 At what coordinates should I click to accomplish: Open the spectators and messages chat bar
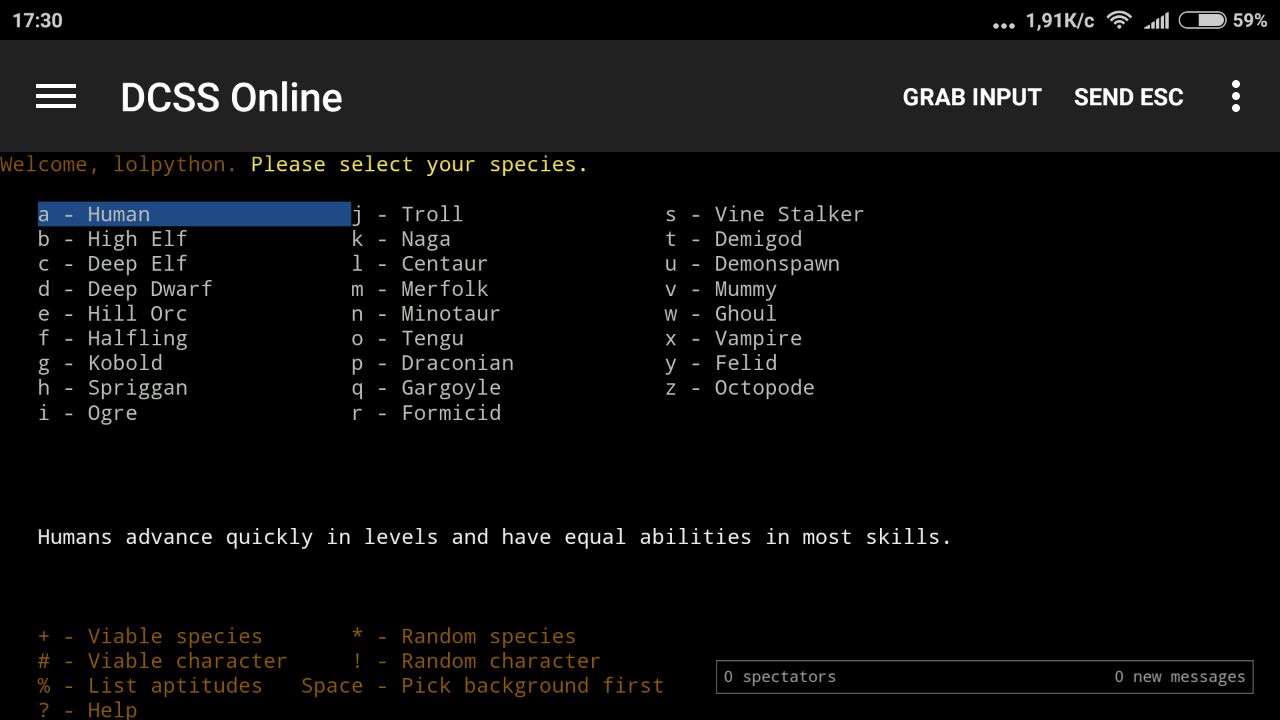pos(985,677)
